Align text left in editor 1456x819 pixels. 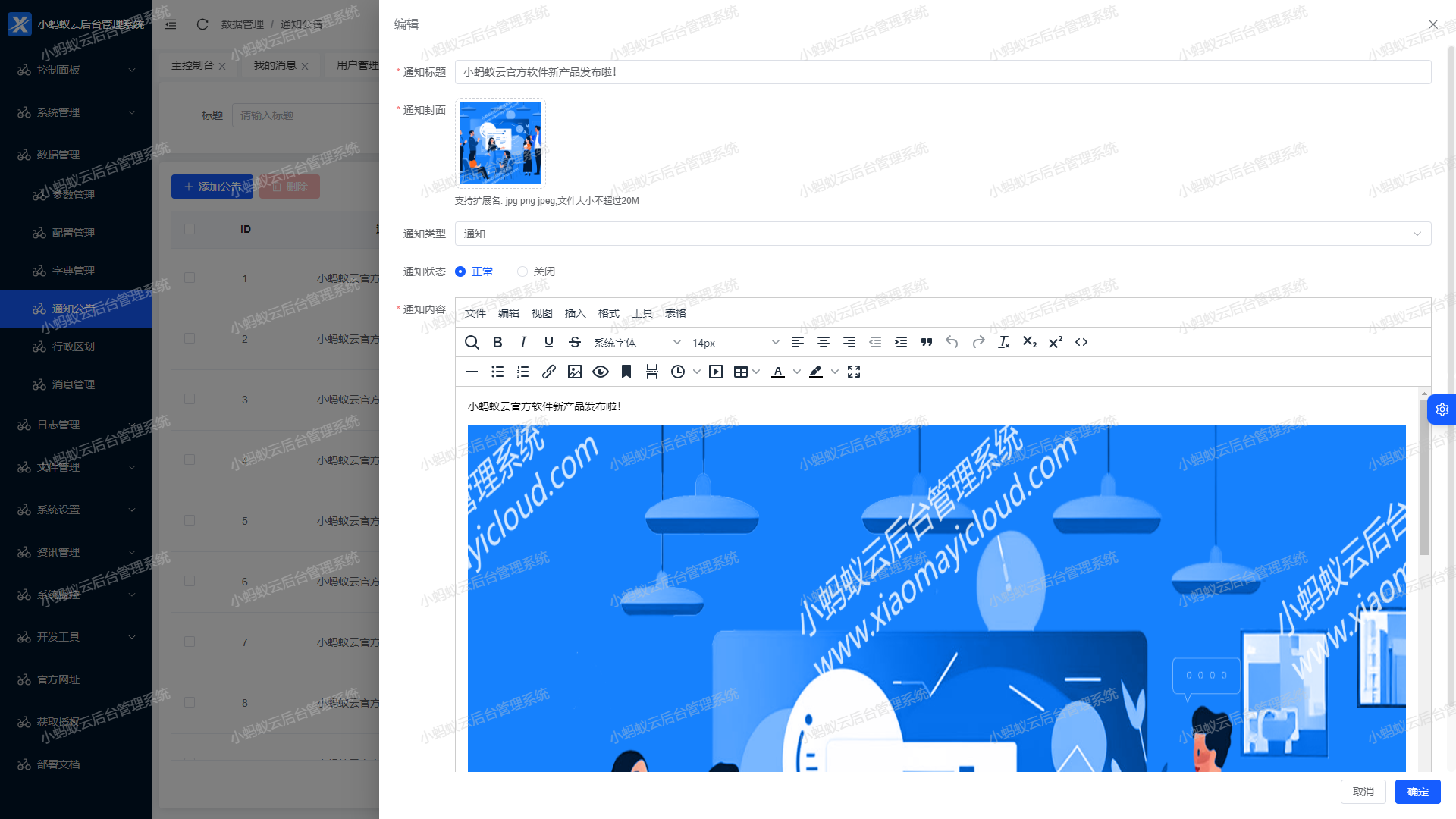point(798,343)
